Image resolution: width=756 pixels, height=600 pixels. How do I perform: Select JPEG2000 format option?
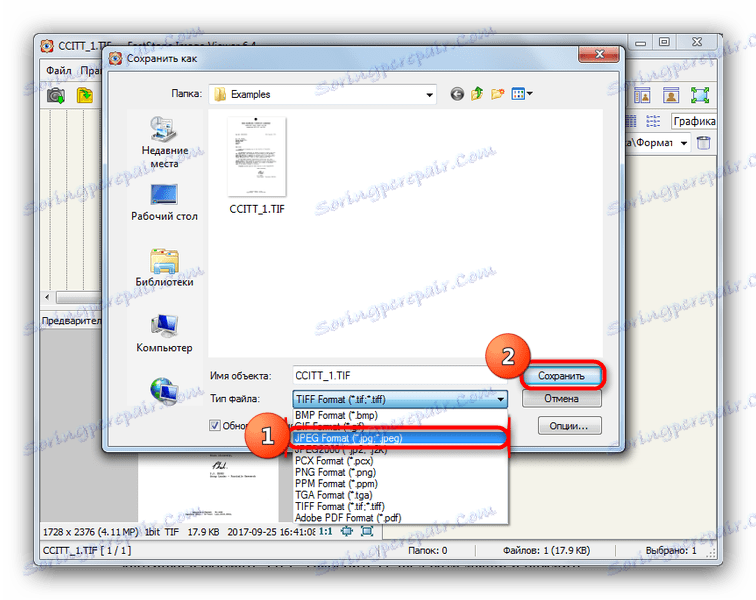point(400,450)
